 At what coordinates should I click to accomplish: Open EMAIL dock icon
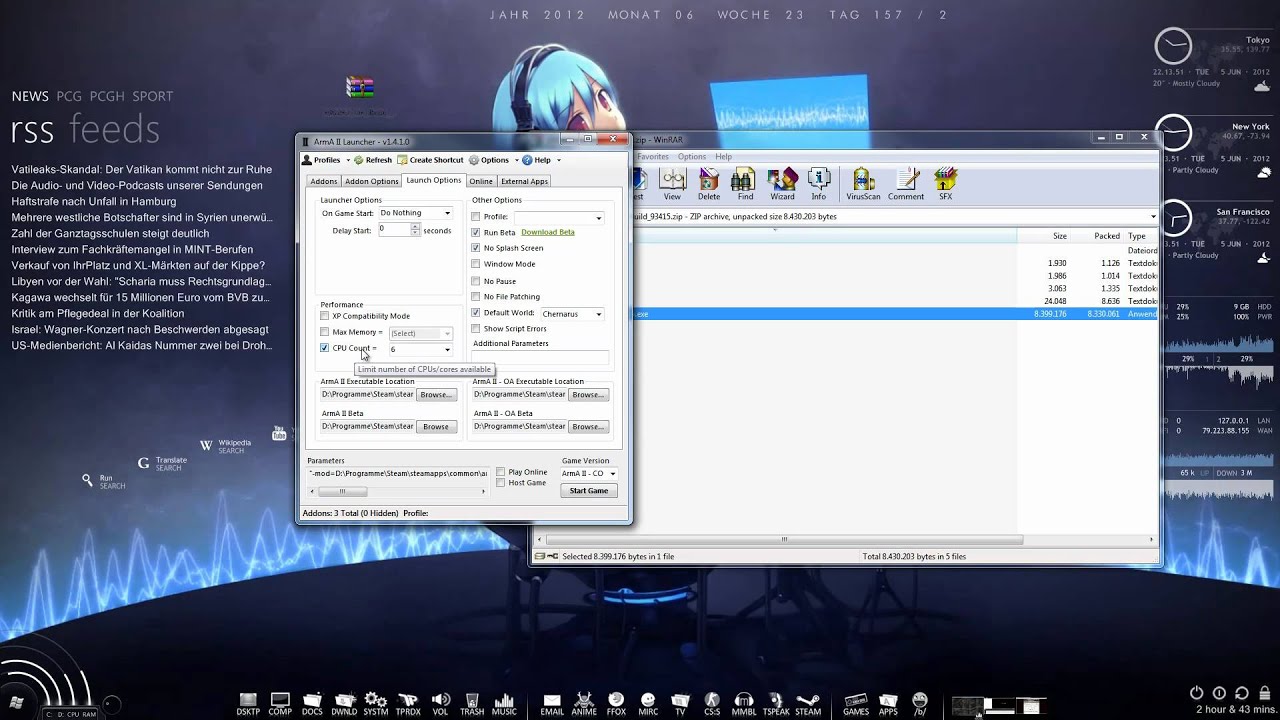552,704
